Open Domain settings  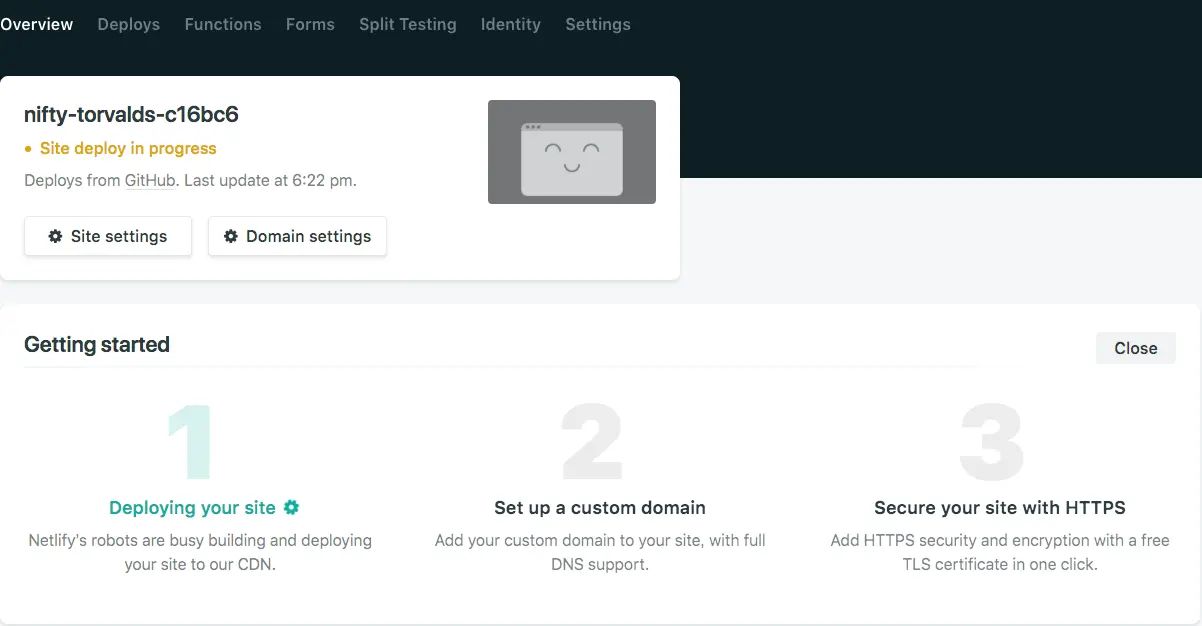pyautogui.click(x=297, y=236)
